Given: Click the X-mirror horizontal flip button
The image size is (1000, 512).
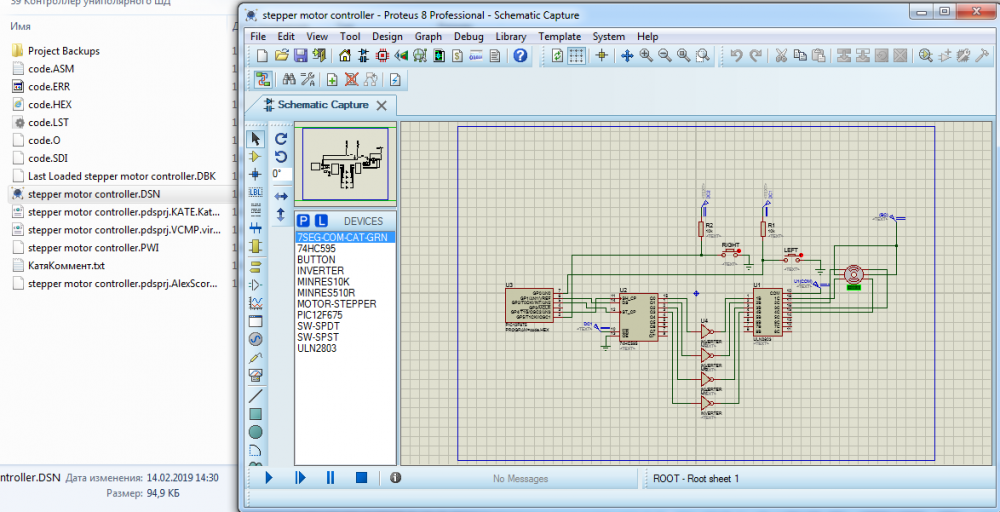Looking at the screenshot, I should (281, 196).
